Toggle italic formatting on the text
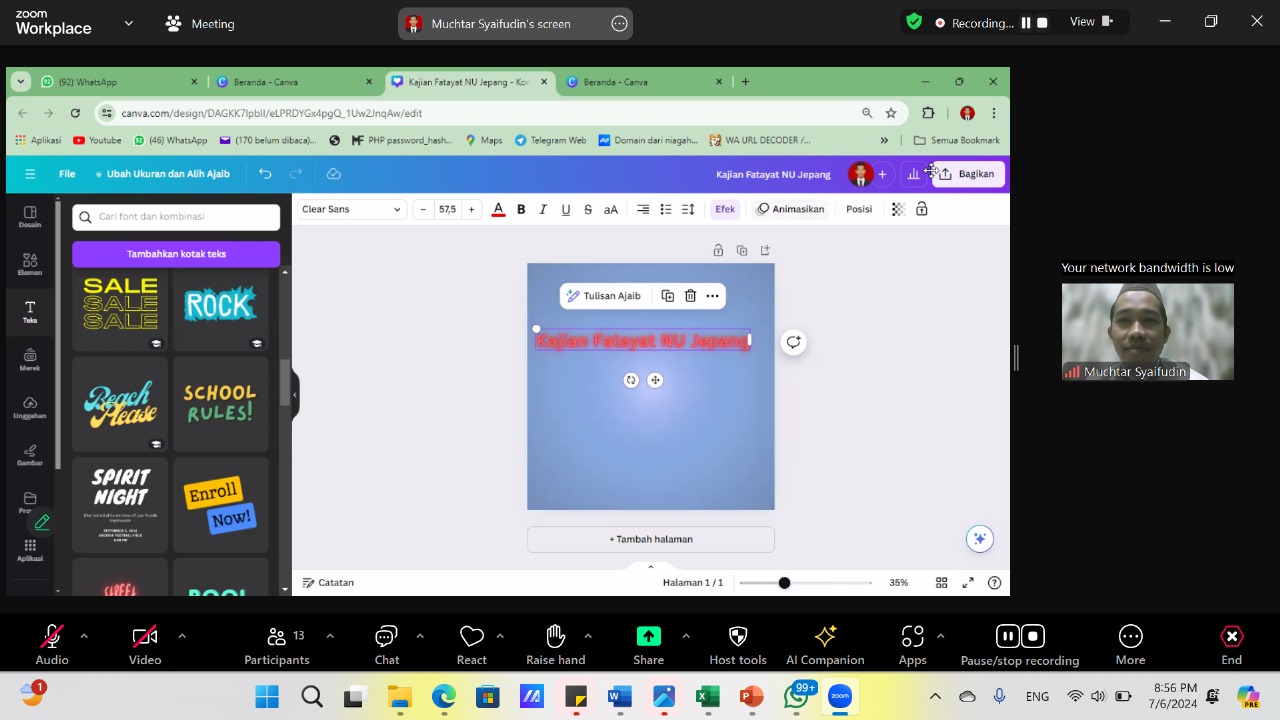Viewport: 1280px width, 720px height. [x=543, y=209]
